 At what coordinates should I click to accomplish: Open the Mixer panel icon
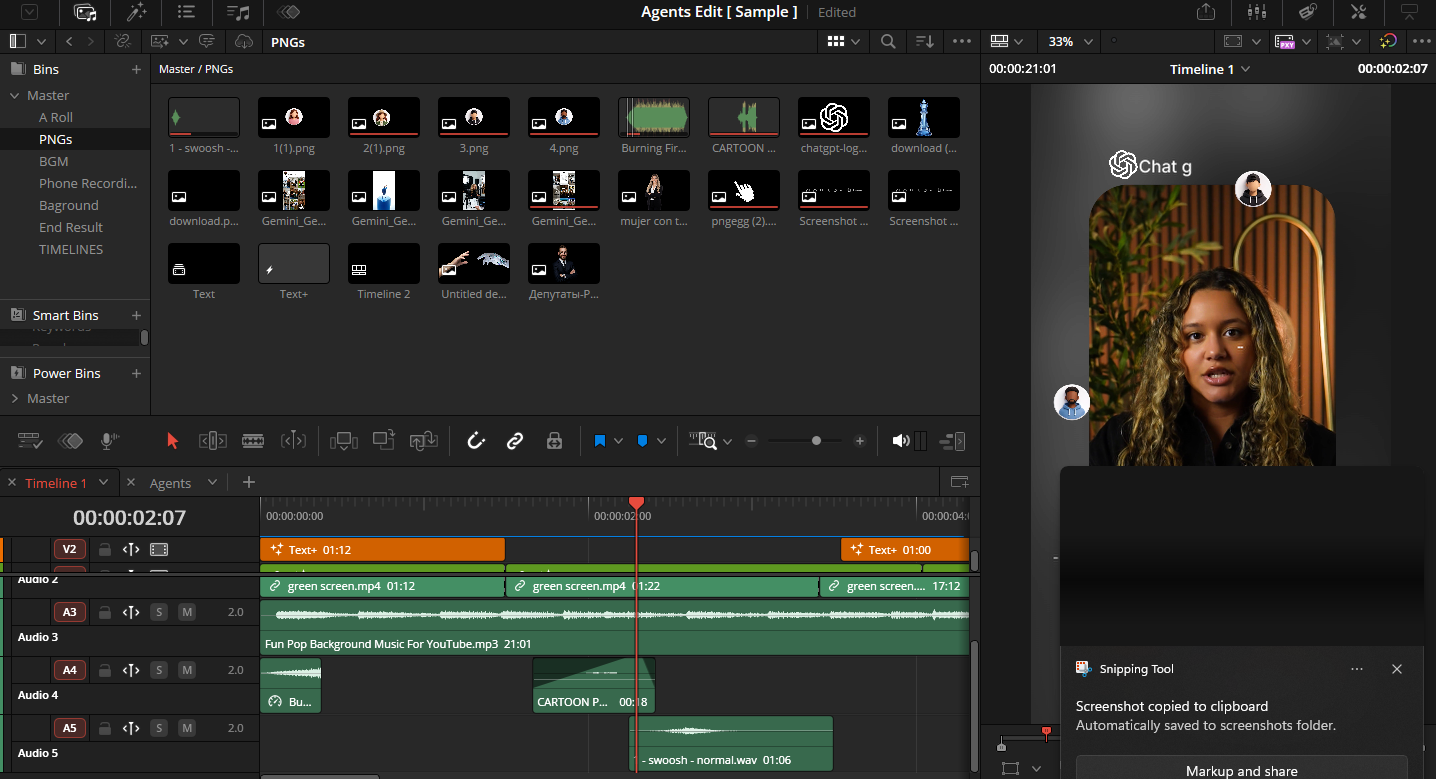(1257, 12)
